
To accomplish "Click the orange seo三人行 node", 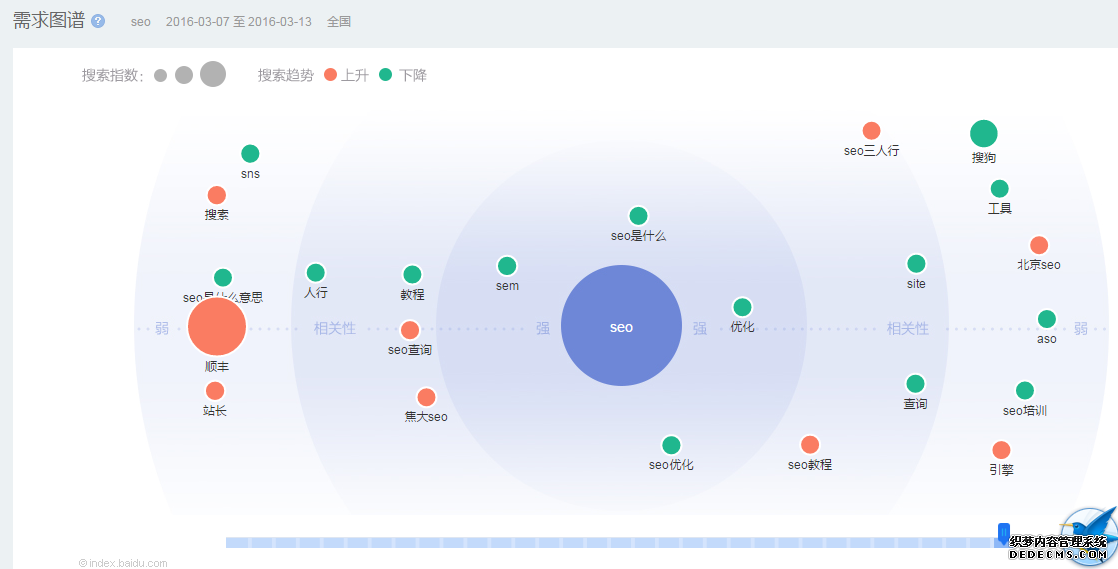I will 871,131.
